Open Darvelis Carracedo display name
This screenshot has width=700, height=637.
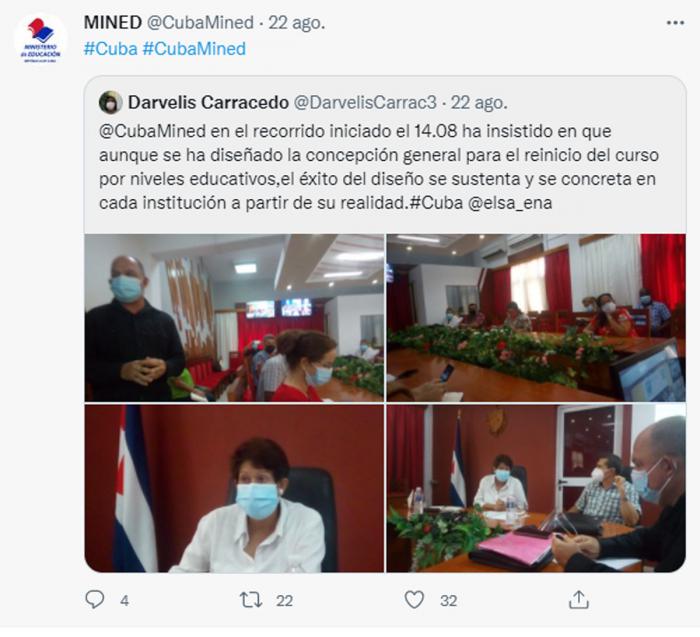pyautogui.click(x=208, y=102)
